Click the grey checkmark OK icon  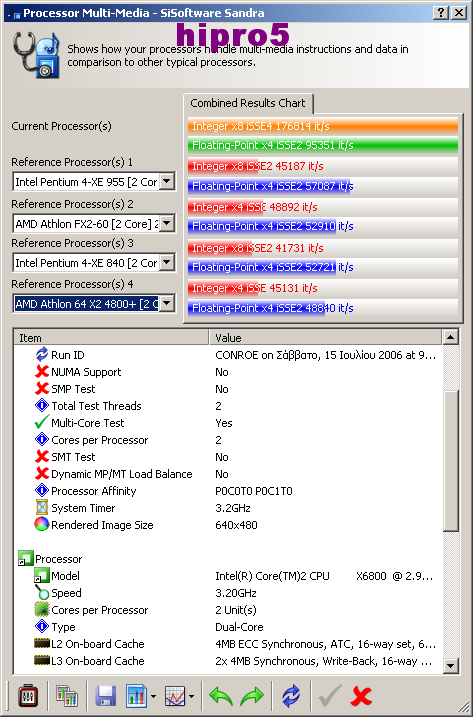click(x=330, y=696)
